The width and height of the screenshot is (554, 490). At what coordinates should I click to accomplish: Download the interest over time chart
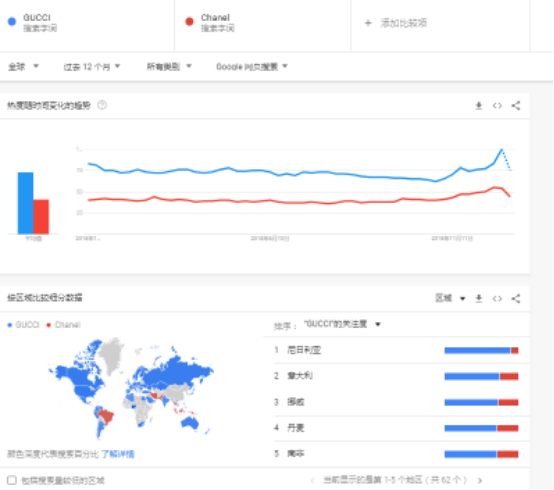point(479,105)
